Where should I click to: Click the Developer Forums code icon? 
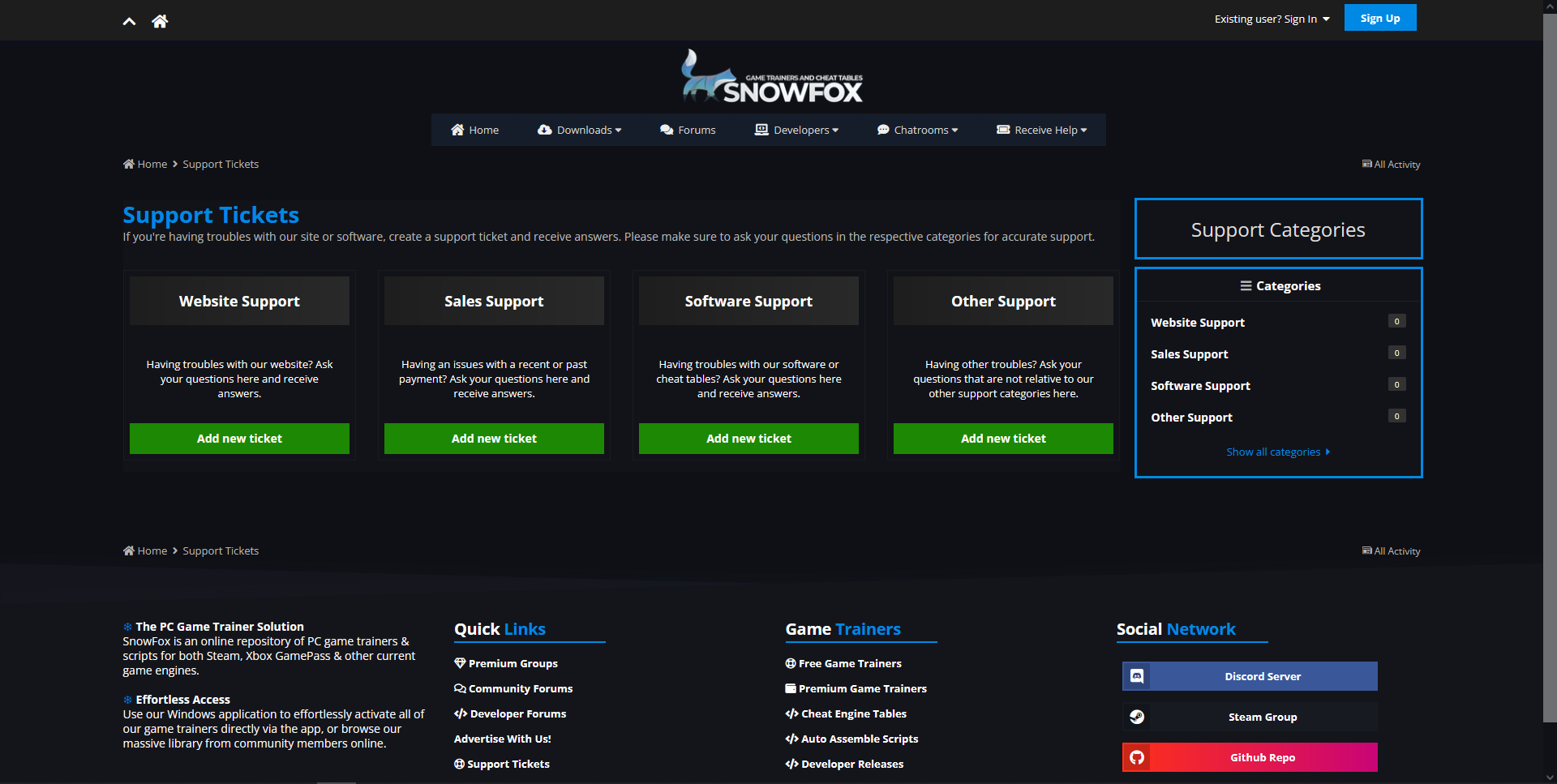[x=461, y=713]
